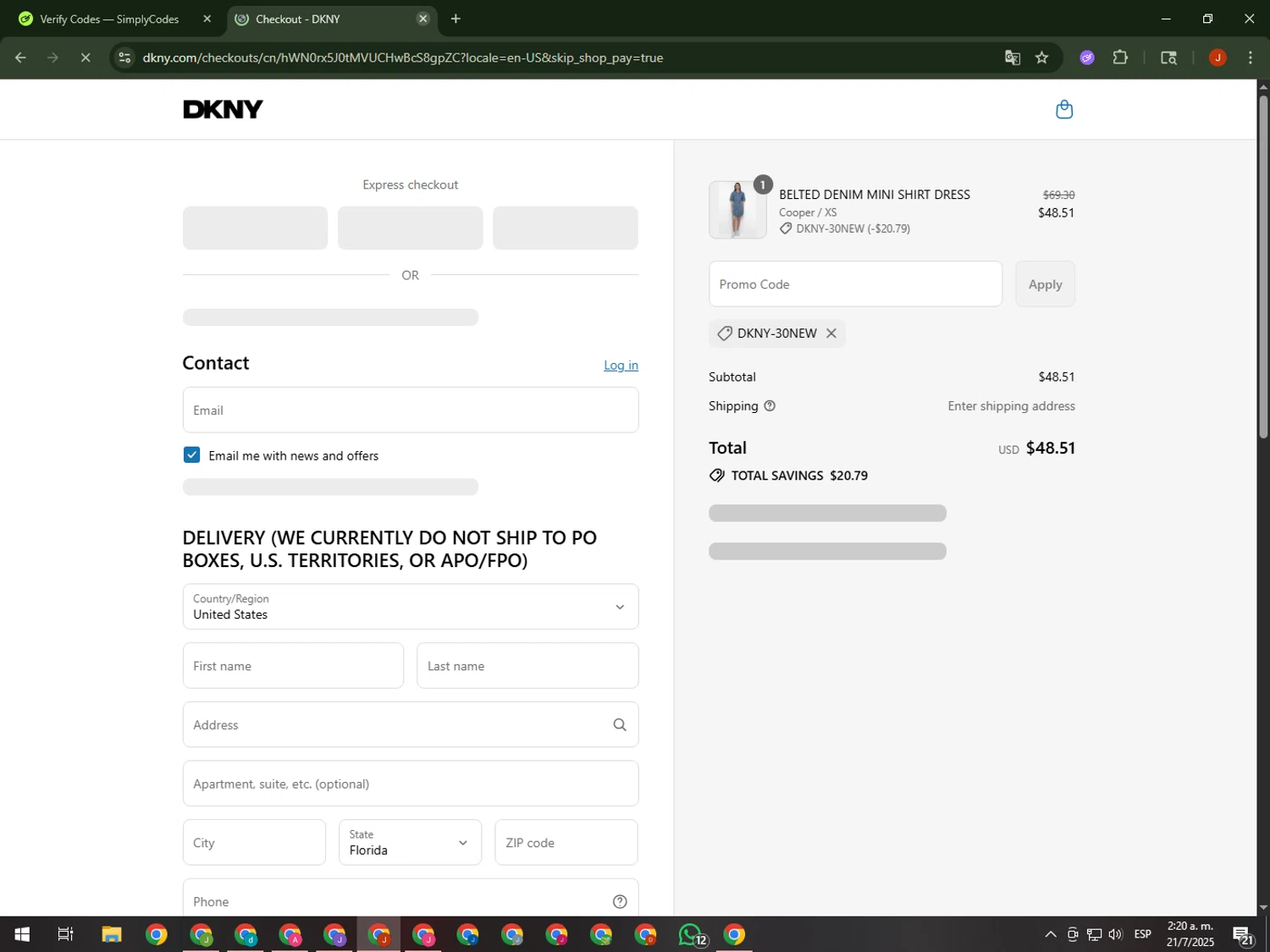The height and width of the screenshot is (952, 1270).
Task: Open the clock showing 2:20 a. m.
Action: pos(1190,934)
